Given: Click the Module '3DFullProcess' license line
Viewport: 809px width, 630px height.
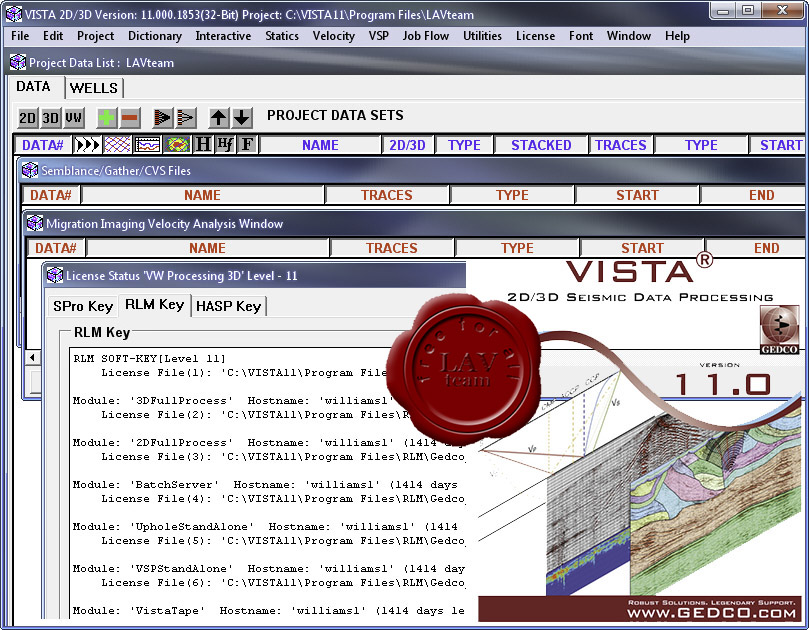Looking at the screenshot, I should tap(233, 400).
